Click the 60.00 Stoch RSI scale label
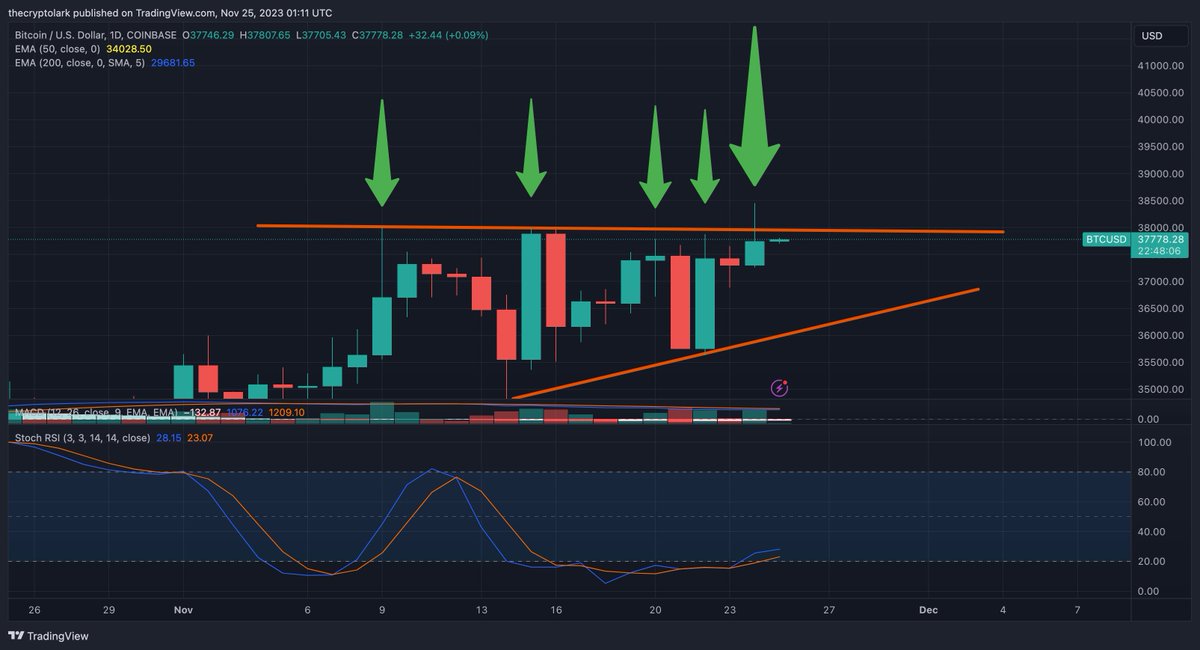This screenshot has width=1200, height=650. point(1152,502)
